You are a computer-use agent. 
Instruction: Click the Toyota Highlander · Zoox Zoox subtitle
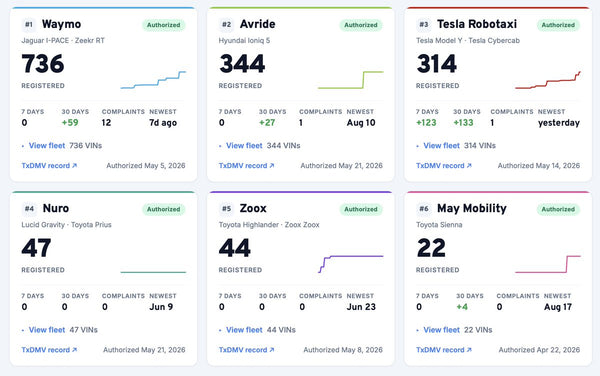269,225
